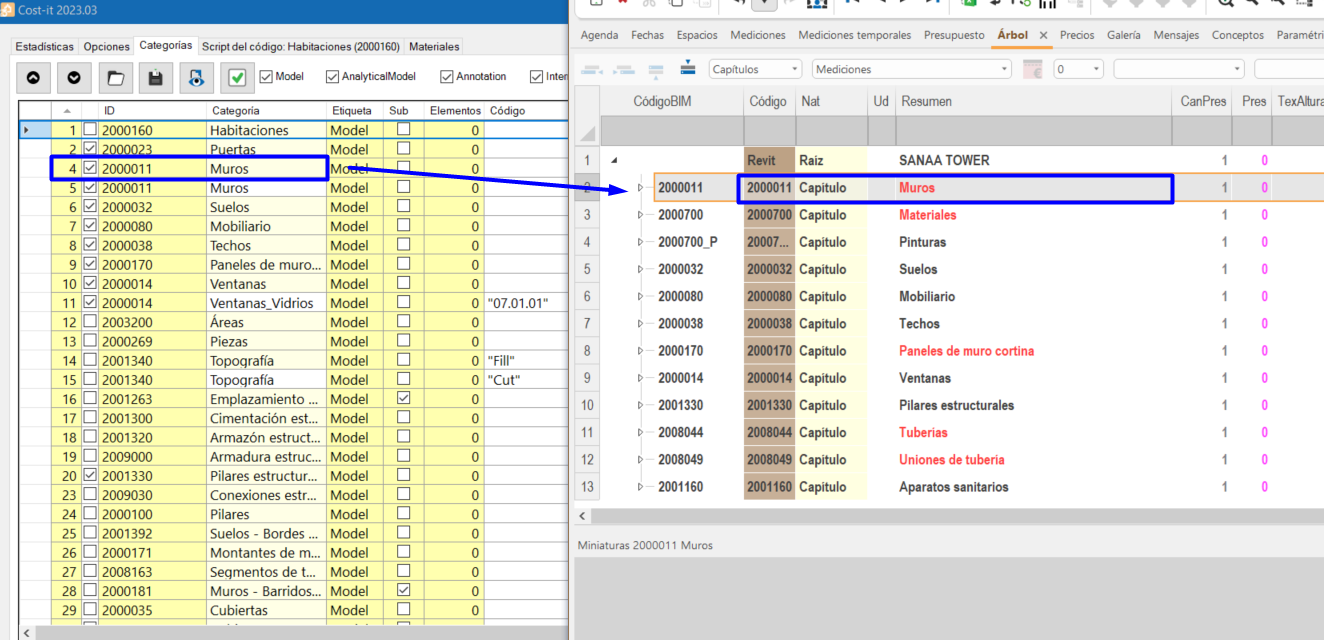Select the "Cut" code cell for Topografía

pos(525,380)
